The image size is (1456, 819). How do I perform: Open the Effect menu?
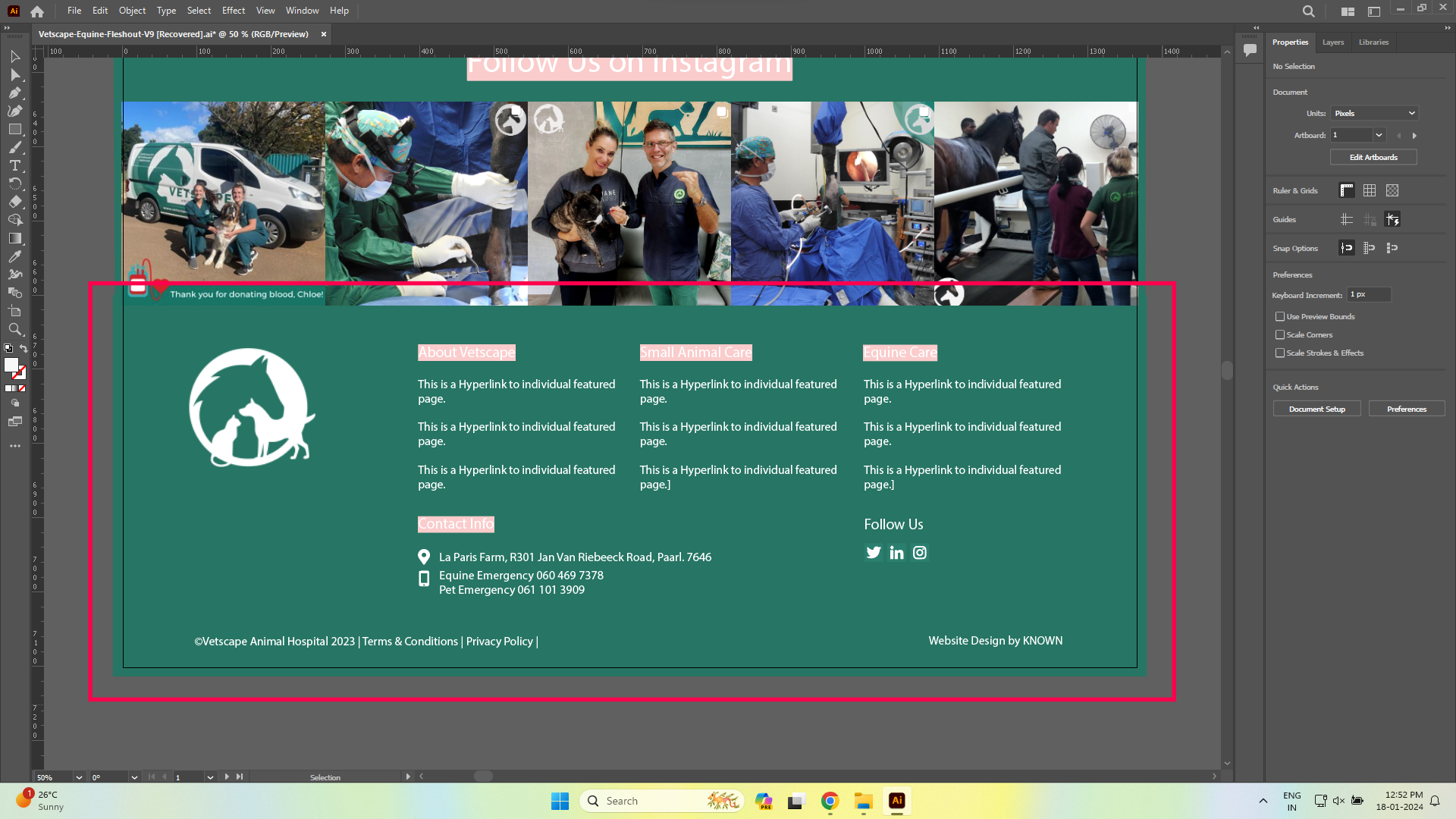(233, 11)
